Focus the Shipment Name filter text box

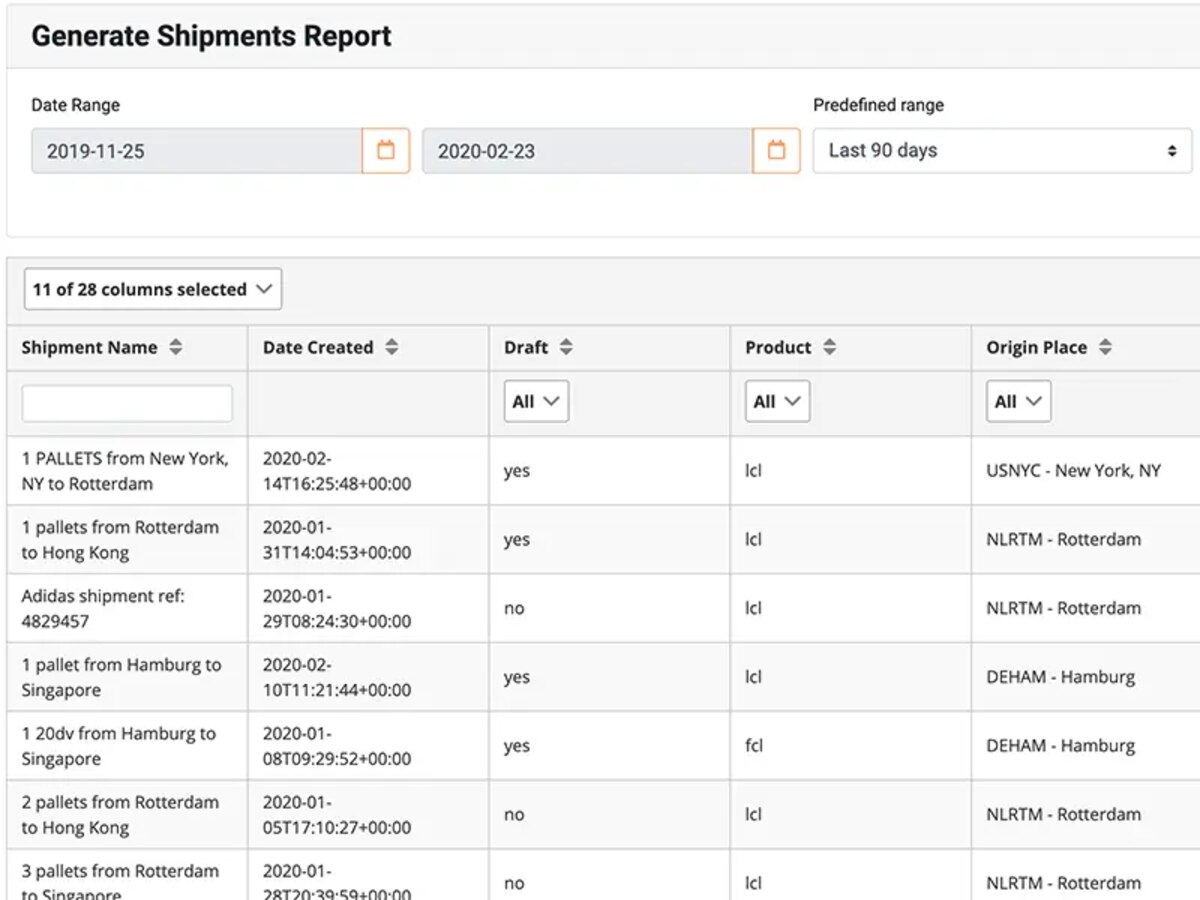point(127,403)
